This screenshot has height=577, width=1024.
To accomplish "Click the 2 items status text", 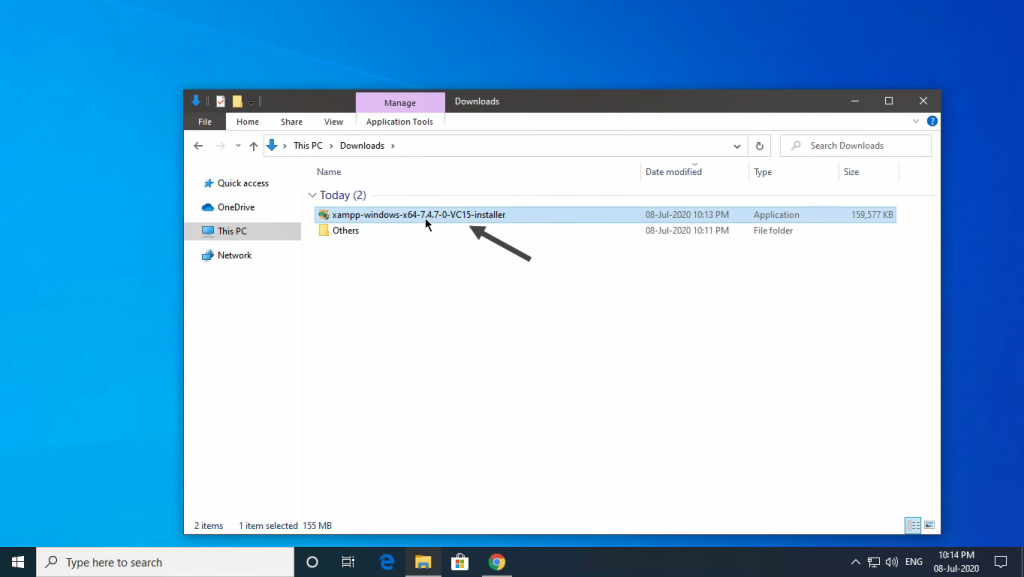I will (x=208, y=525).
